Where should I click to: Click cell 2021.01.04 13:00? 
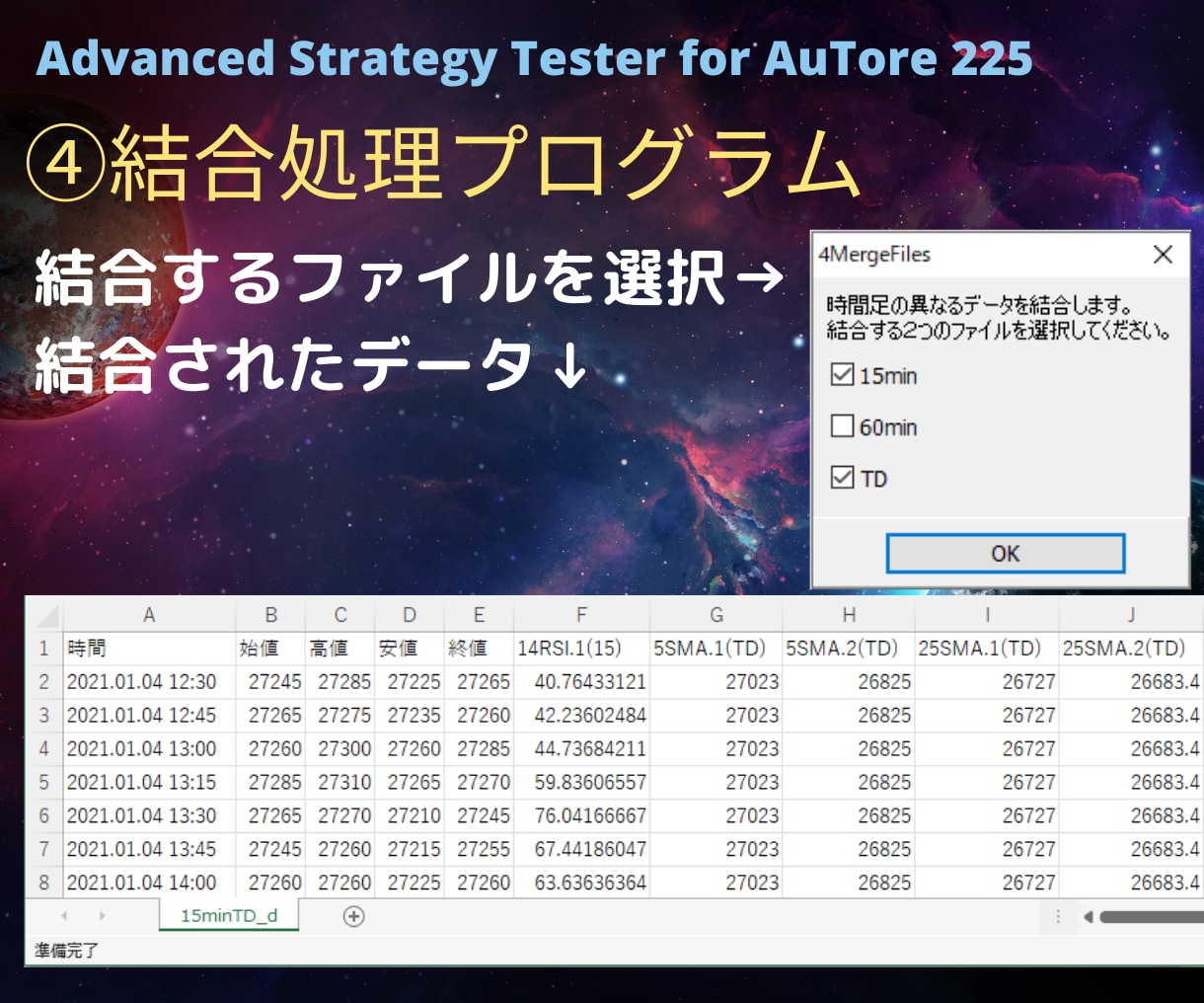click(149, 748)
